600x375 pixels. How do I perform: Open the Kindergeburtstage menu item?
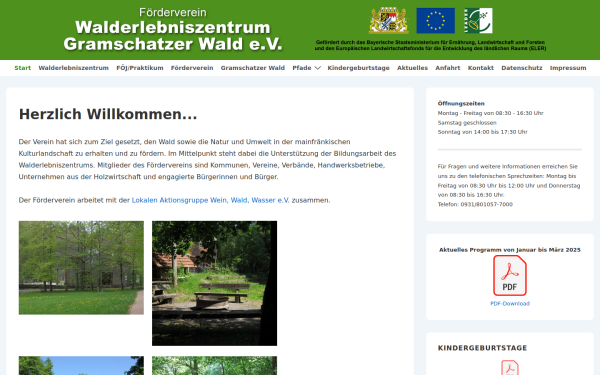coord(358,68)
